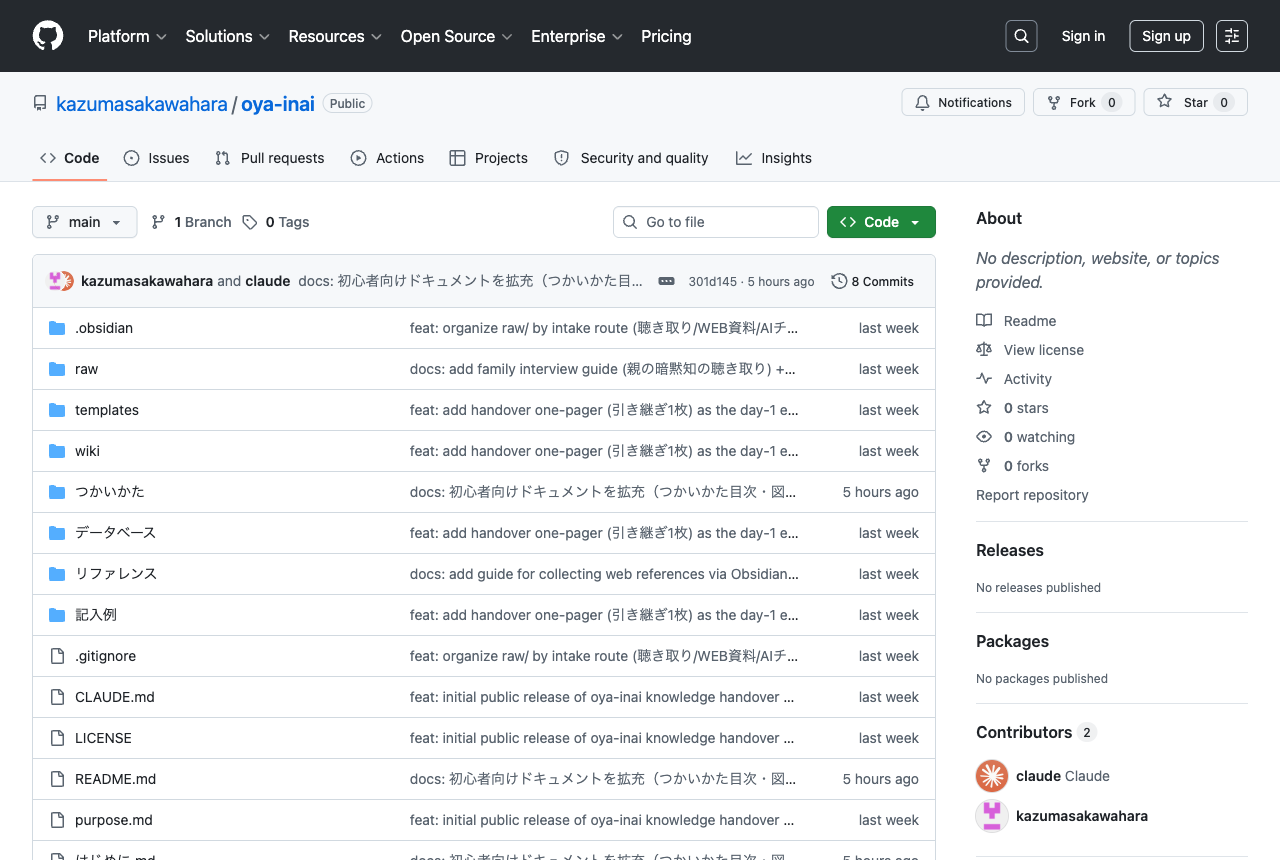
Task: Open the main branch selector dropdown
Action: 85,222
